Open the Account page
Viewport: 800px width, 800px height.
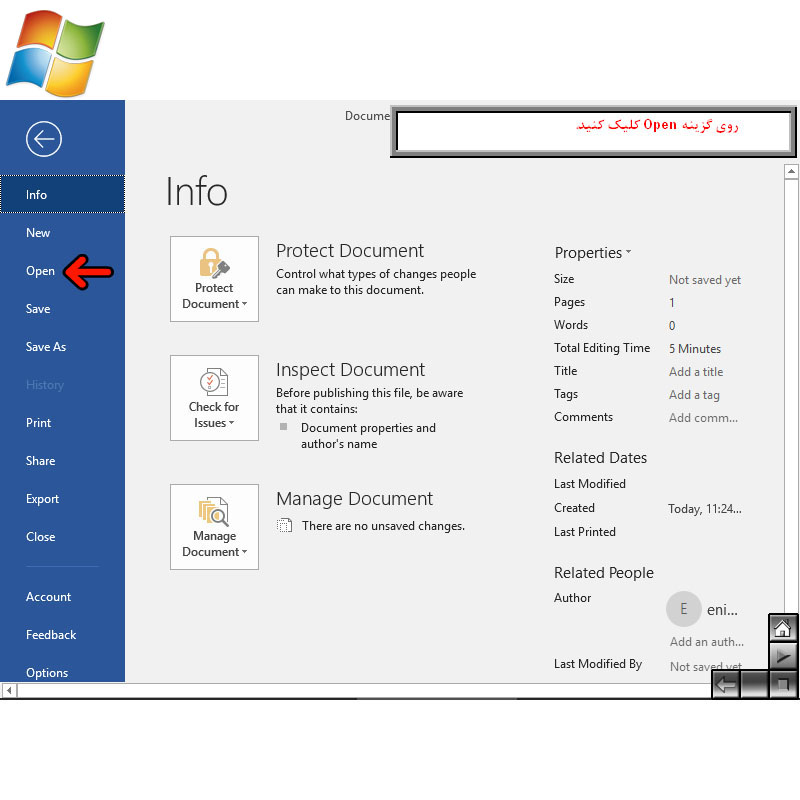[x=49, y=597]
